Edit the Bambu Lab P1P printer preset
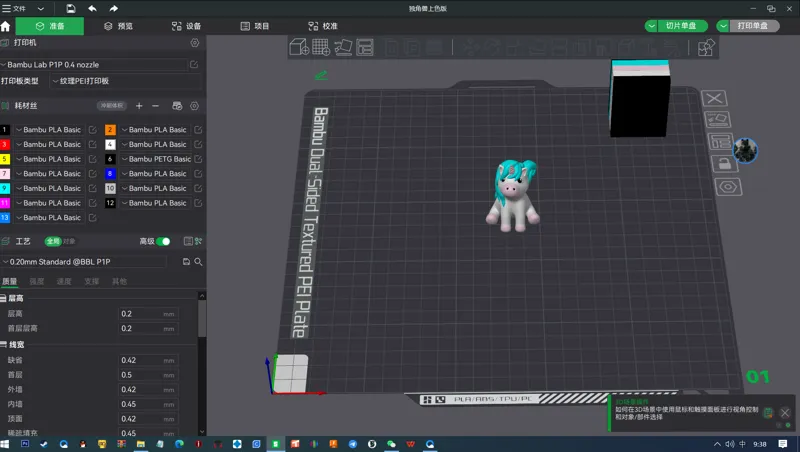 point(194,64)
